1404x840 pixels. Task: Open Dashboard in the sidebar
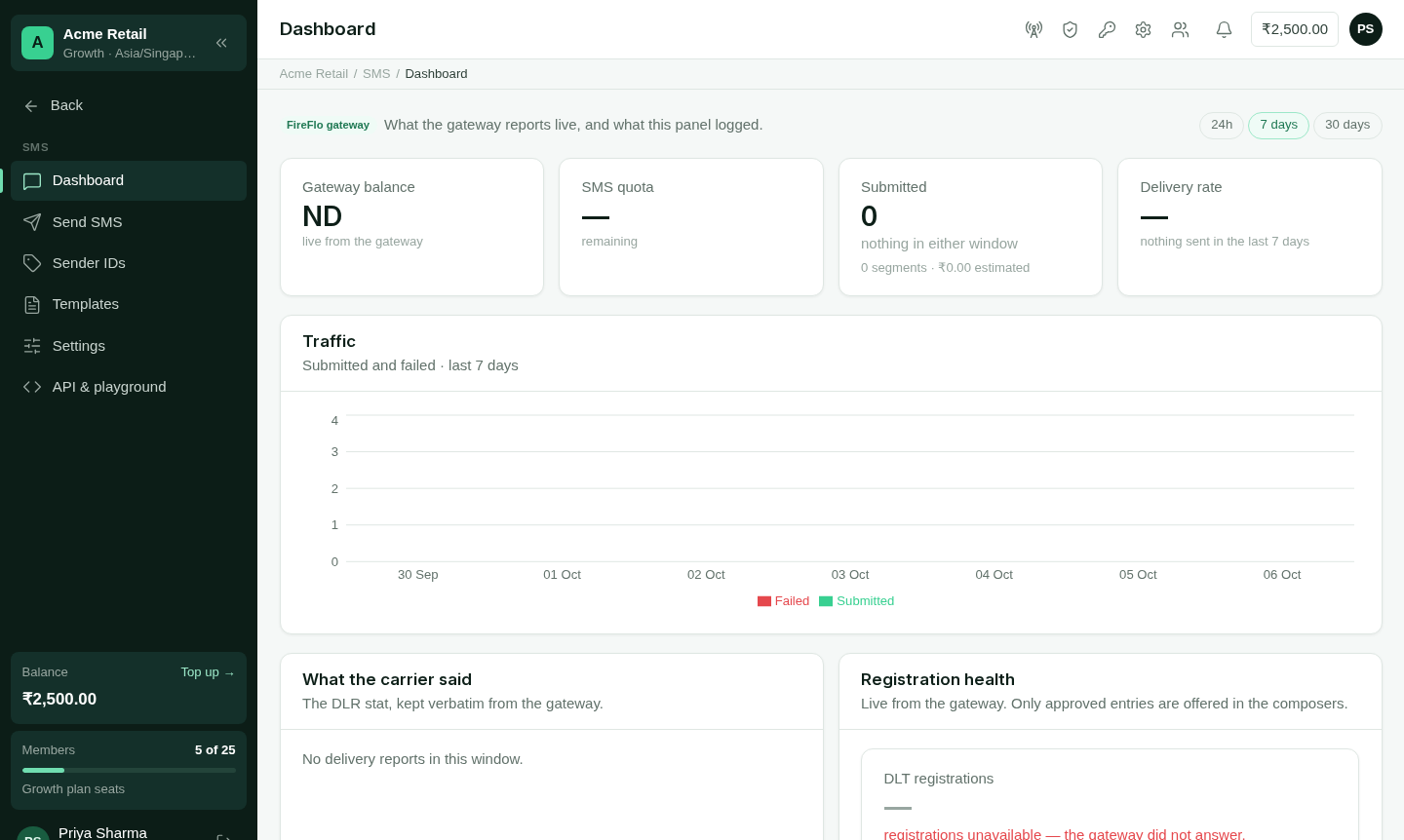pyautogui.click(x=129, y=180)
